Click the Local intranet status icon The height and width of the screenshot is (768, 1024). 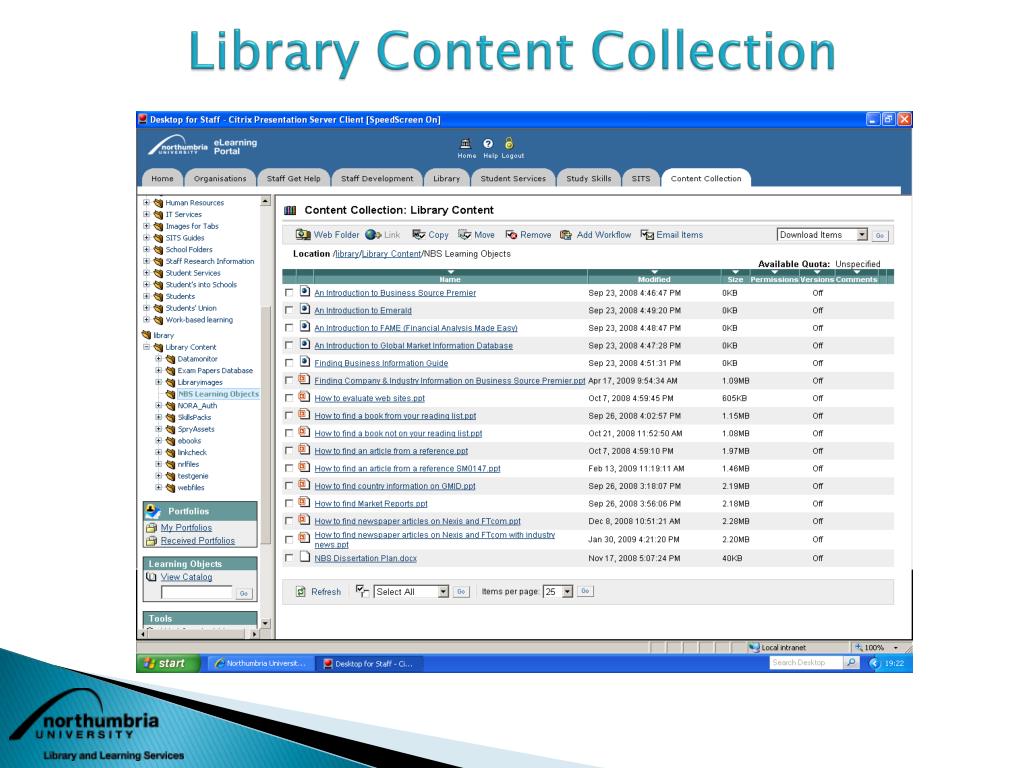tap(754, 647)
